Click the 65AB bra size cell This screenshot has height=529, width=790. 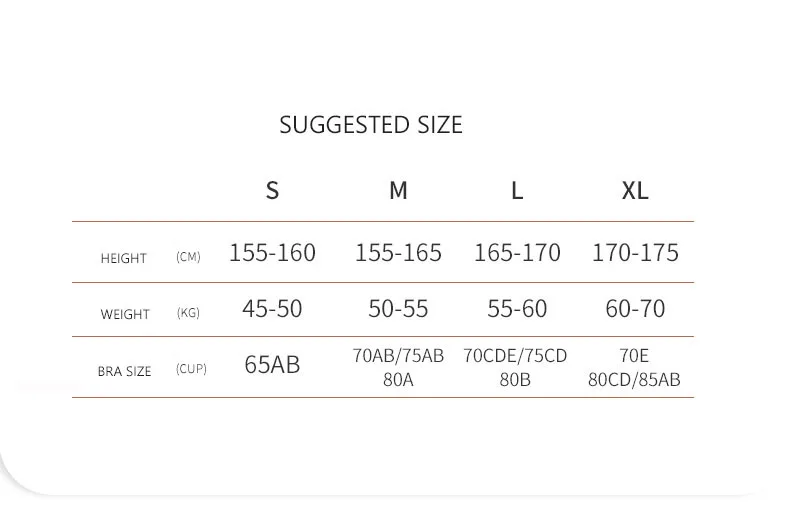pos(272,365)
